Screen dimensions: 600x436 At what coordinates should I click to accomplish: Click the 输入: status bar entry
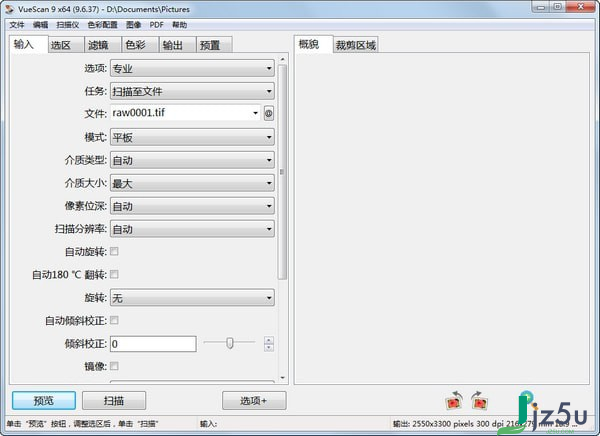click(209, 424)
